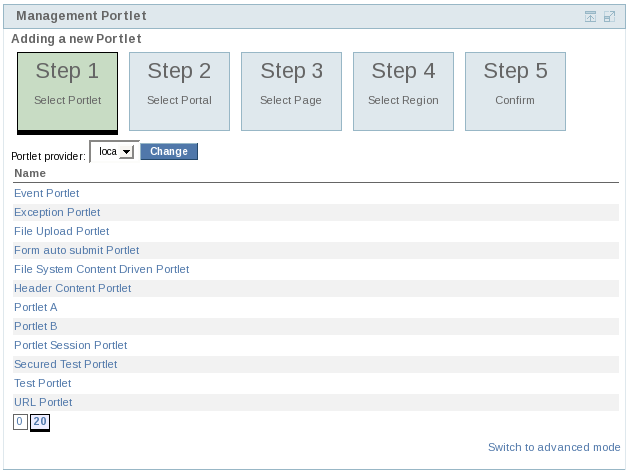632x475 pixels.
Task: Select File System Content Driven Portlet
Action: pyautogui.click(x=101, y=269)
